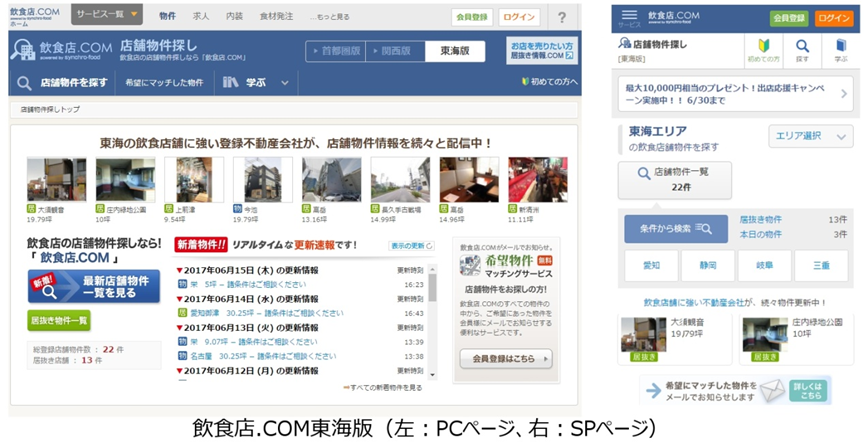Select the 東海版 tab
Image resolution: width=868 pixels, height=448 pixels.
coord(455,51)
